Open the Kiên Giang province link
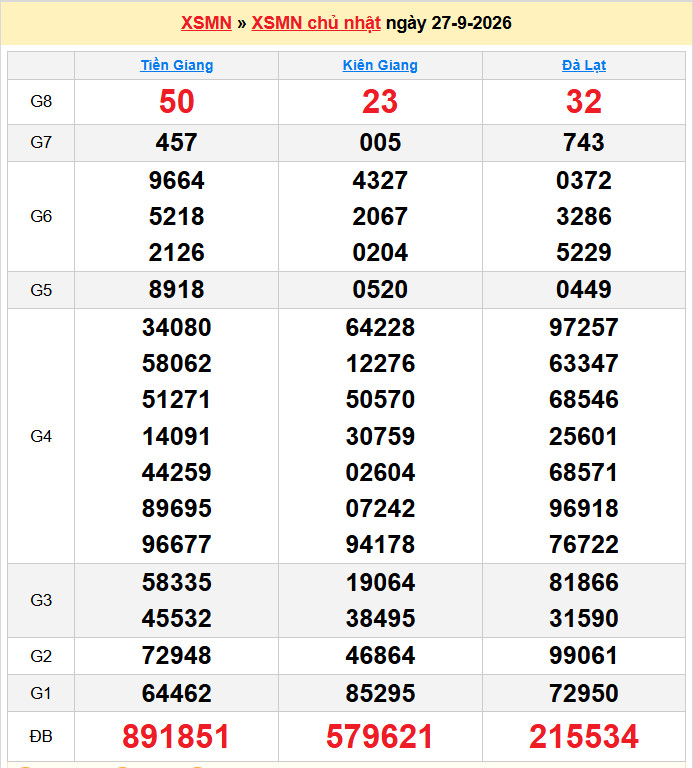This screenshot has width=693, height=768. [380, 65]
